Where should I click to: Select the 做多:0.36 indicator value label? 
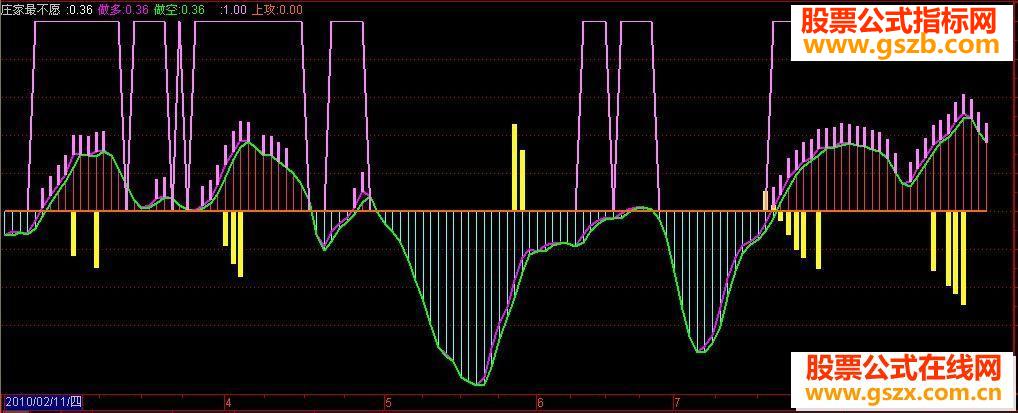pos(123,10)
